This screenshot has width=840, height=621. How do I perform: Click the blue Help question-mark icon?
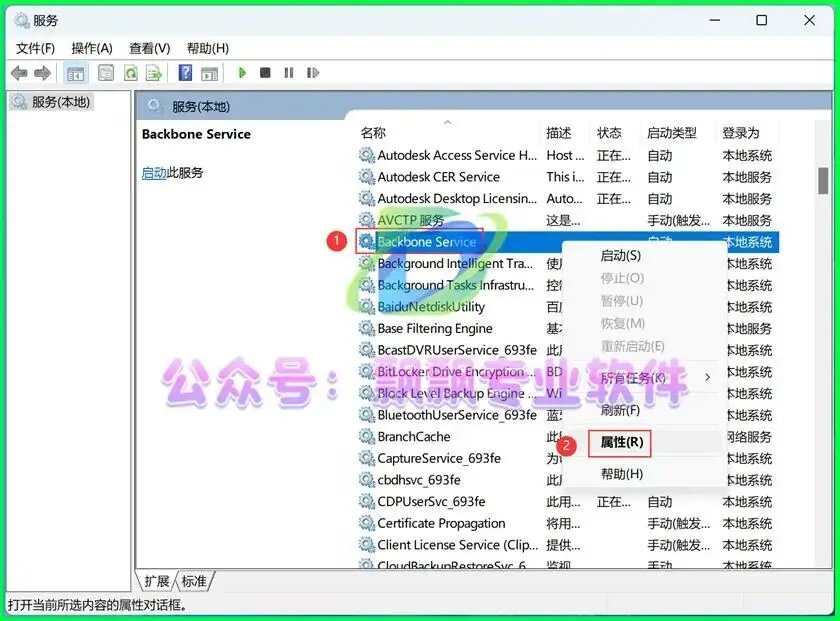185,72
